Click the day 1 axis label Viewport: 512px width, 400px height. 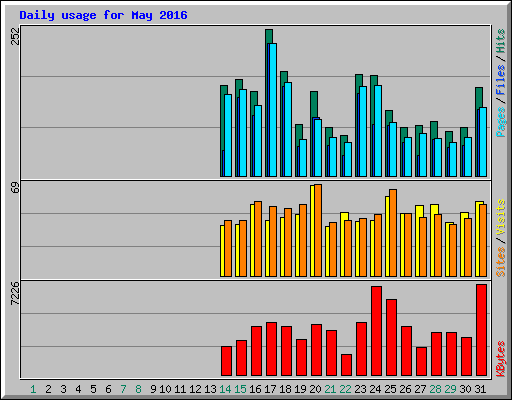tap(33, 389)
